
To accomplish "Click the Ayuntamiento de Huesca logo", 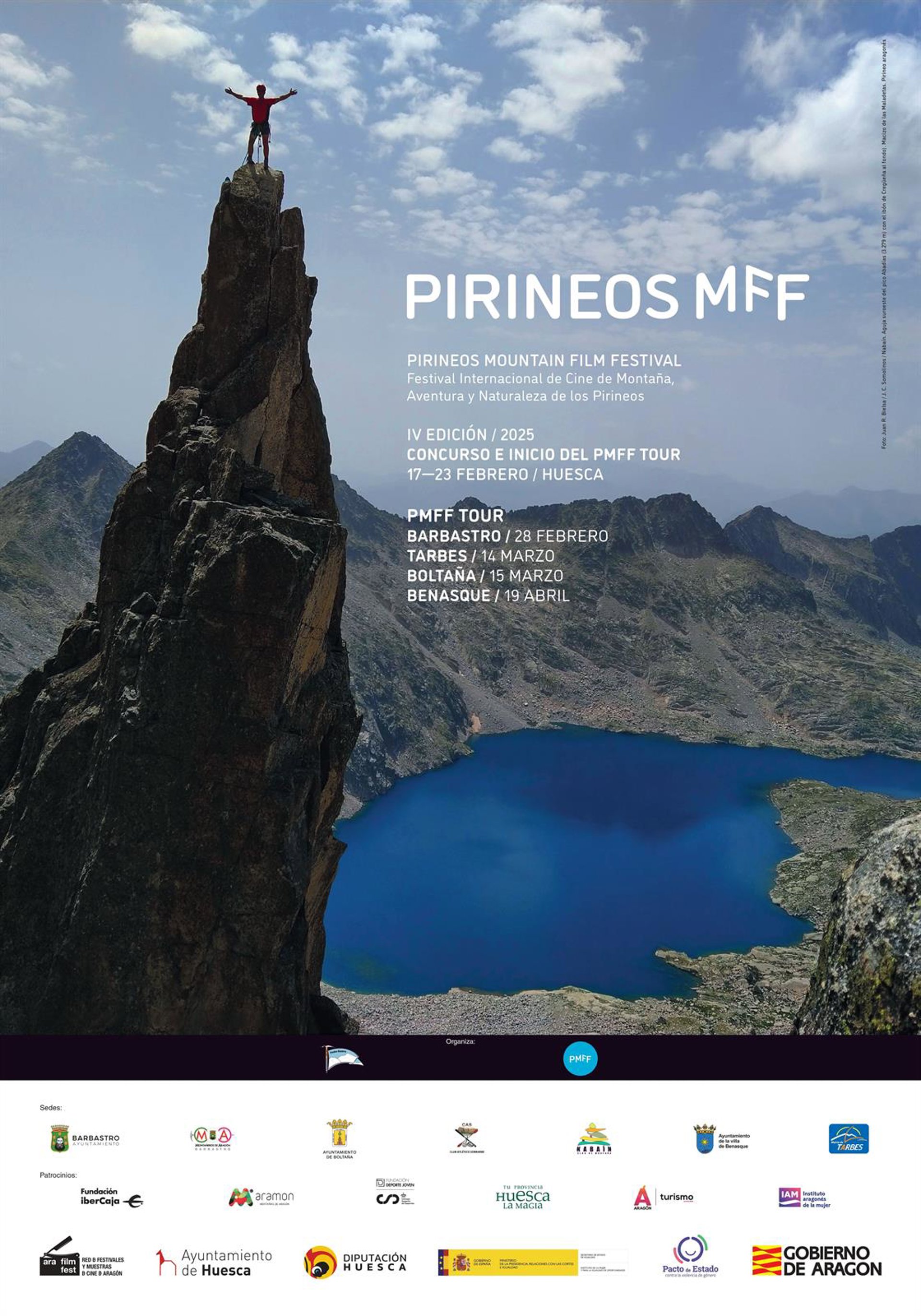I will tap(214, 1263).
